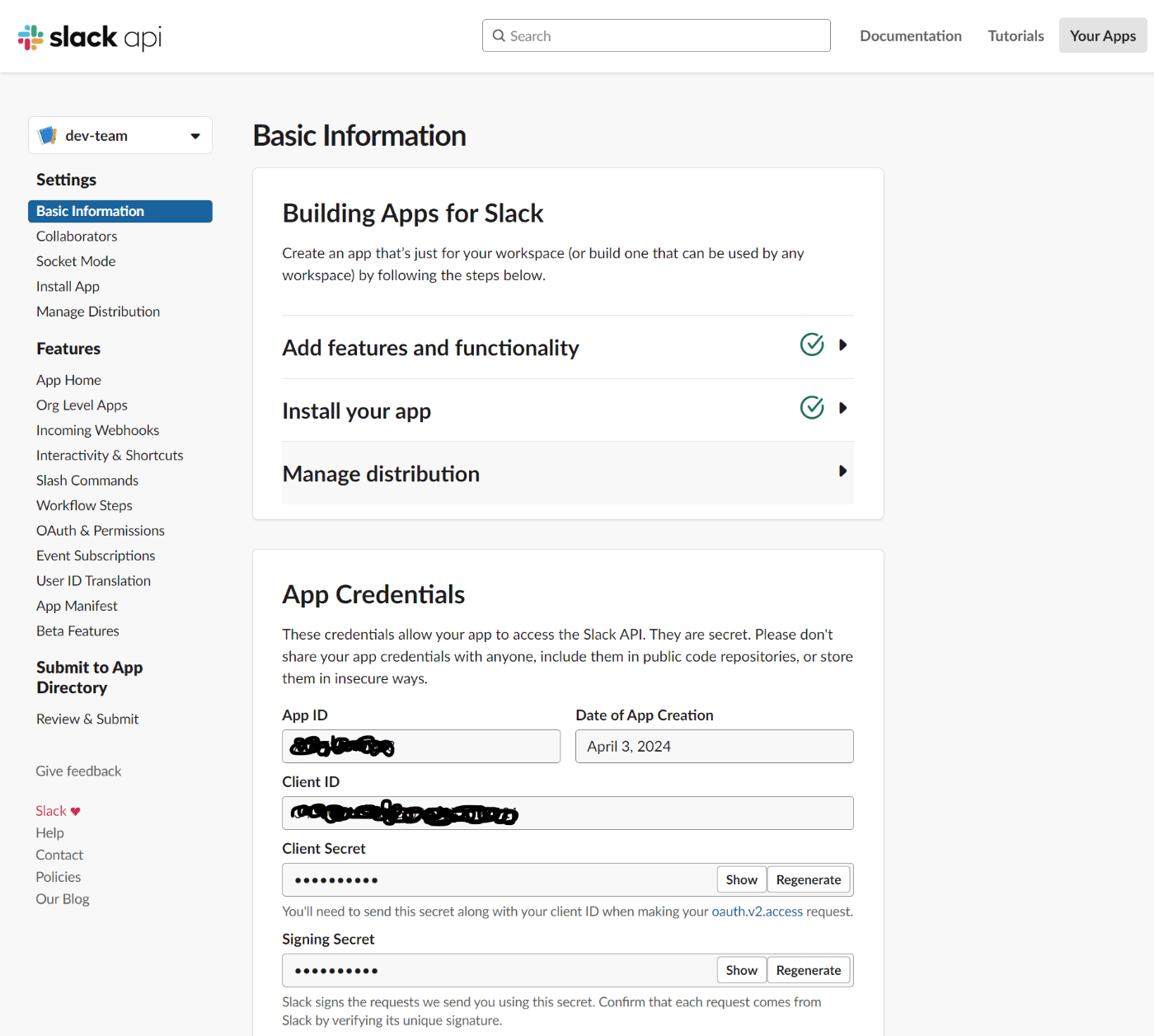Open the Collaborators settings page
Image resolution: width=1154 pixels, height=1036 pixels.
[x=77, y=236]
